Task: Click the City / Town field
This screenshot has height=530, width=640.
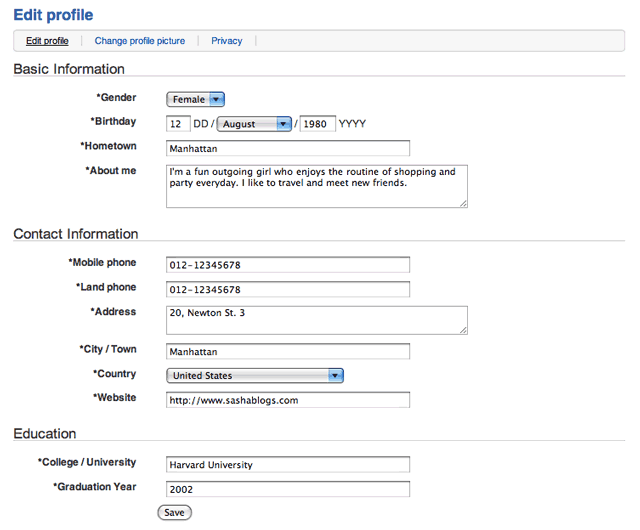Action: (x=288, y=351)
